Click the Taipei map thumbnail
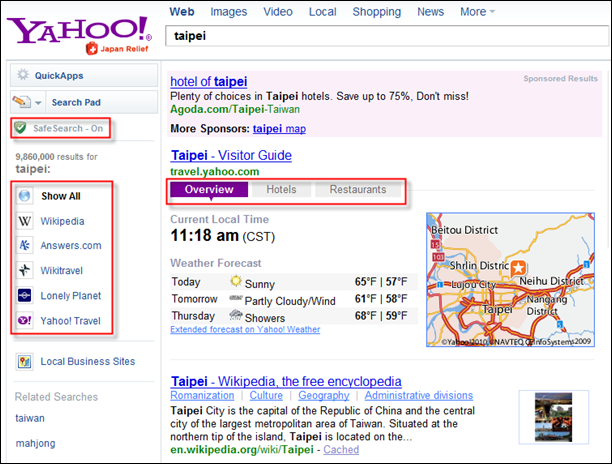Screen dimensions: 612x464 [511, 280]
